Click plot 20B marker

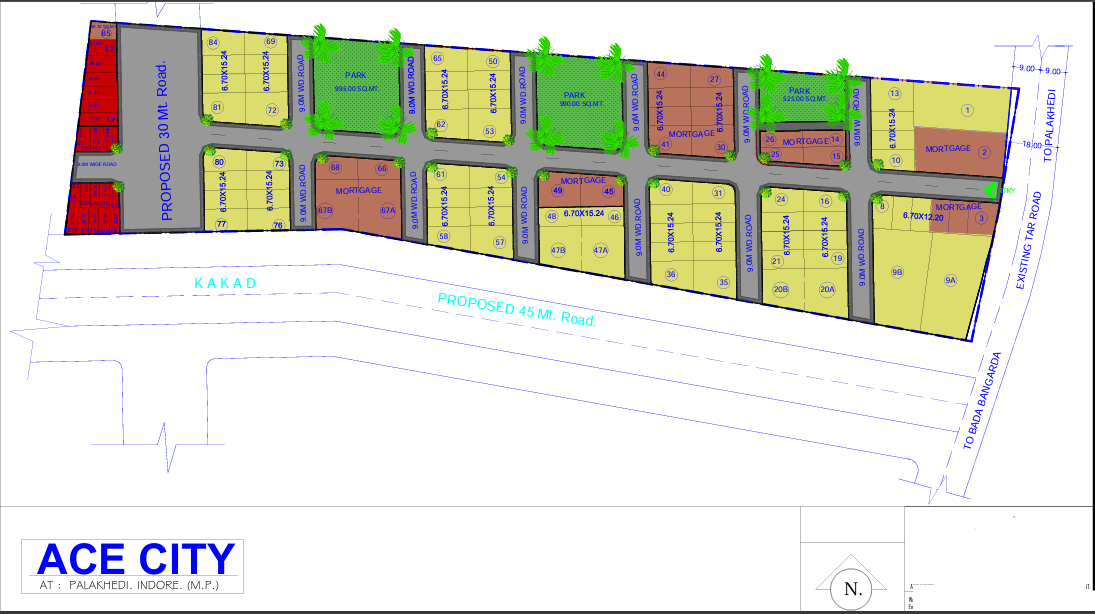pos(781,289)
